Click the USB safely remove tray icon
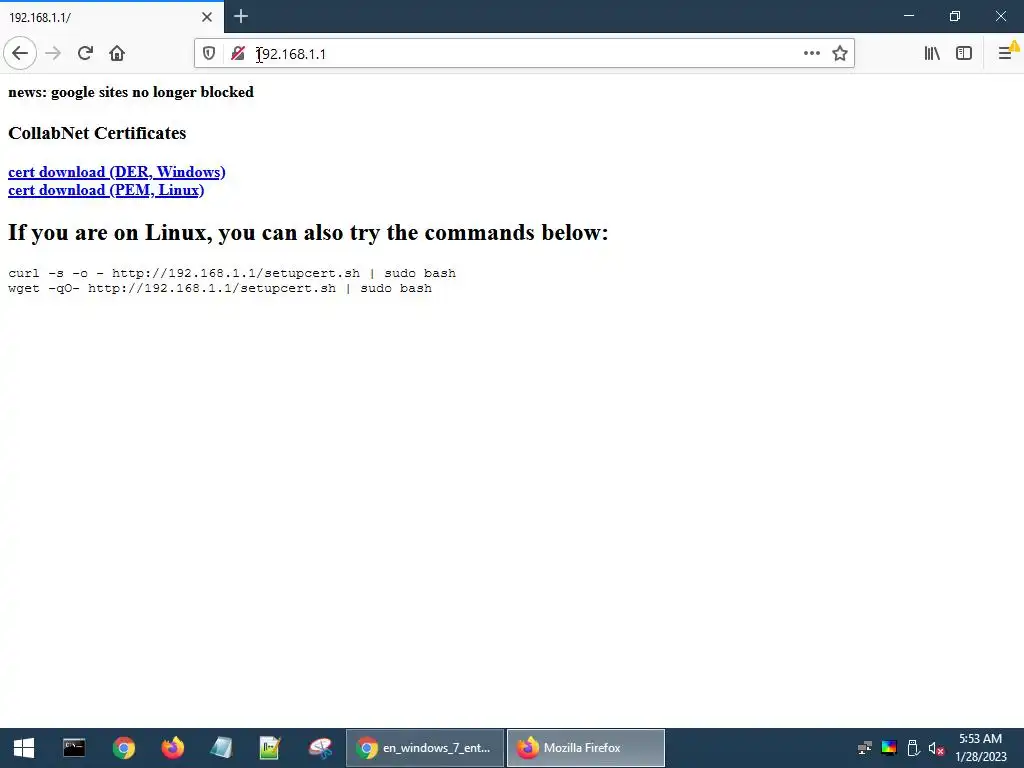This screenshot has width=1024, height=768. [913, 748]
